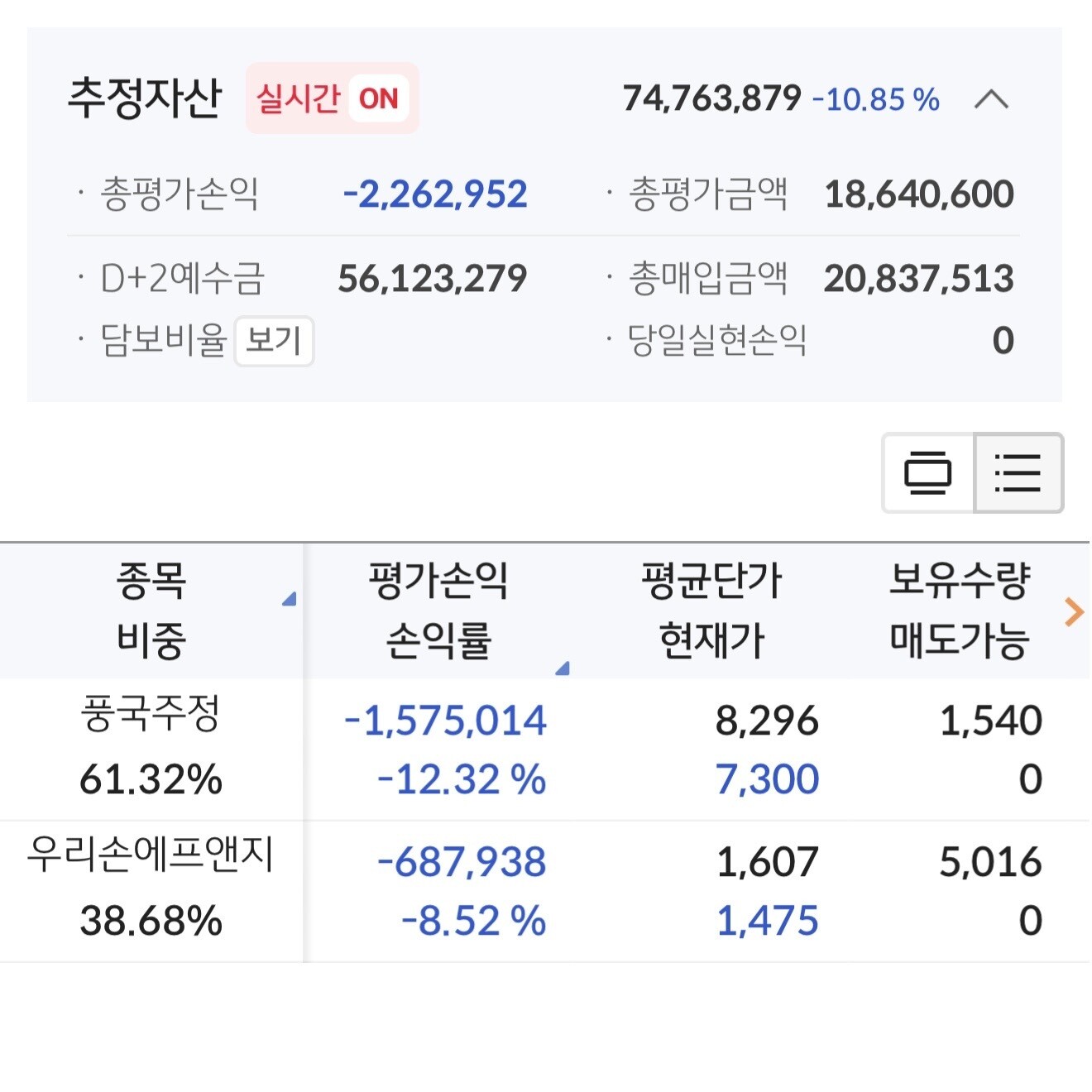
Task: Tap the 총매입금액 value 20,837,513
Action: 918,279
